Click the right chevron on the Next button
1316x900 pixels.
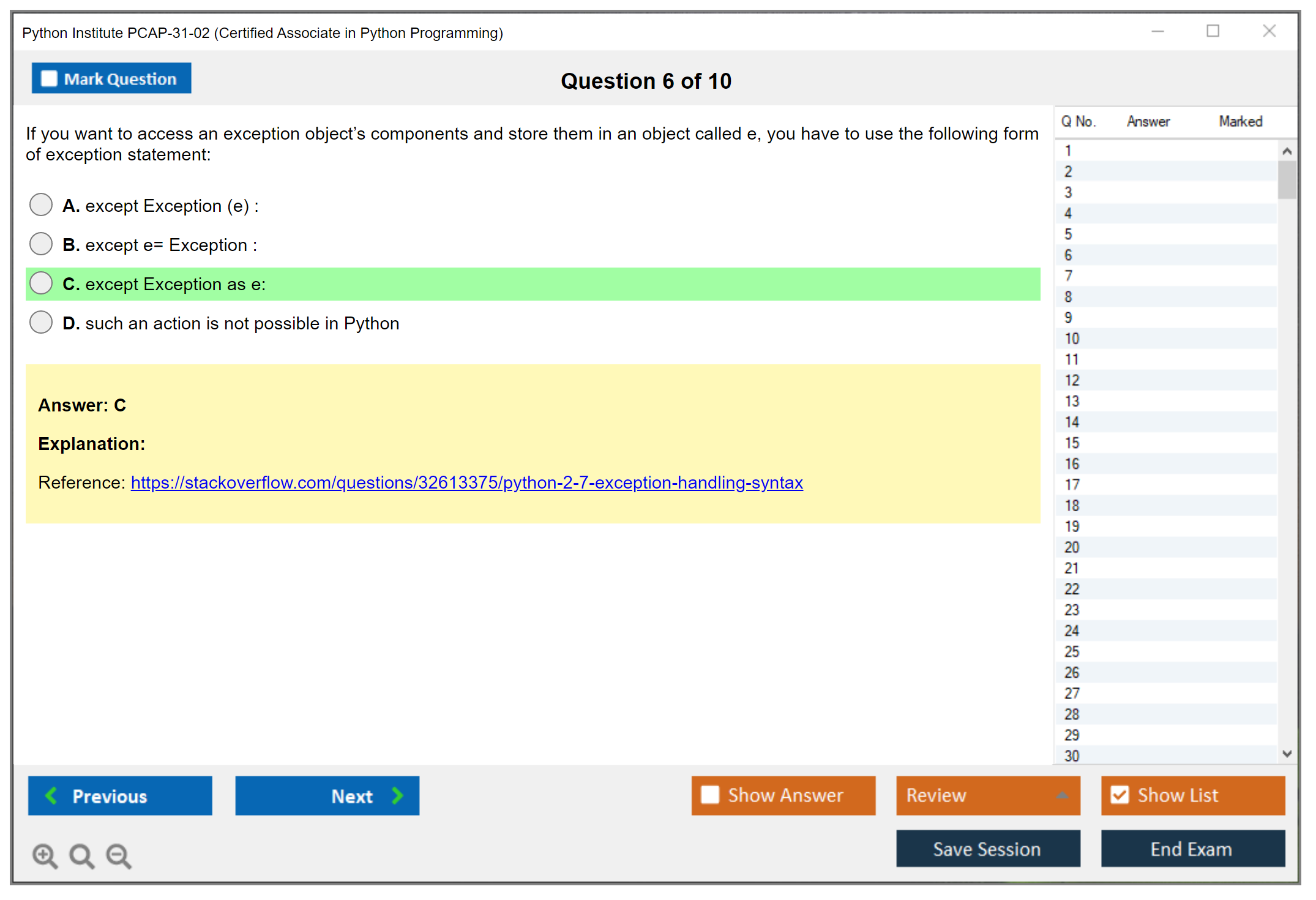pos(397,795)
